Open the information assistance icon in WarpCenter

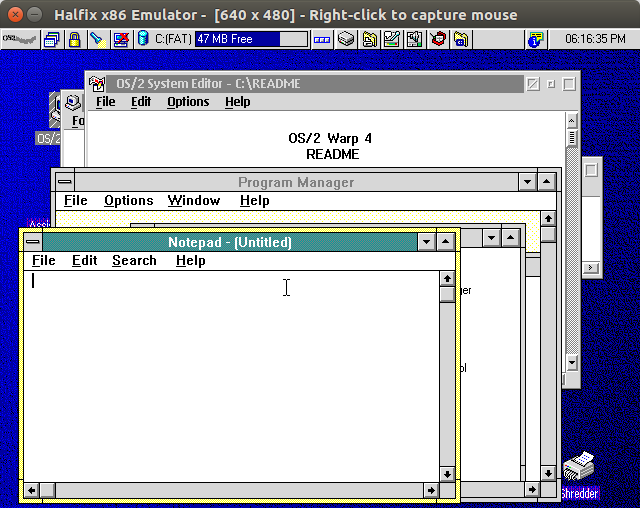coord(535,39)
